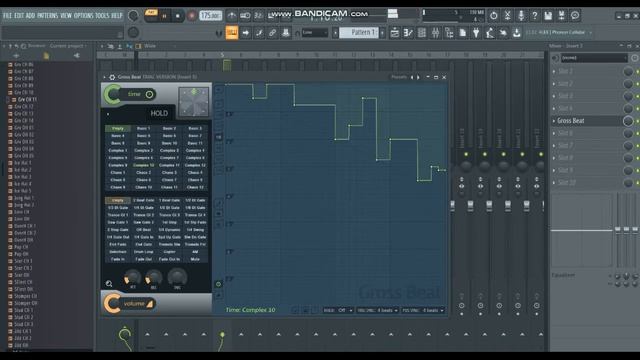This screenshot has width=640, height=360.
Task: Open the Channel rack icon
Action: 422,33
